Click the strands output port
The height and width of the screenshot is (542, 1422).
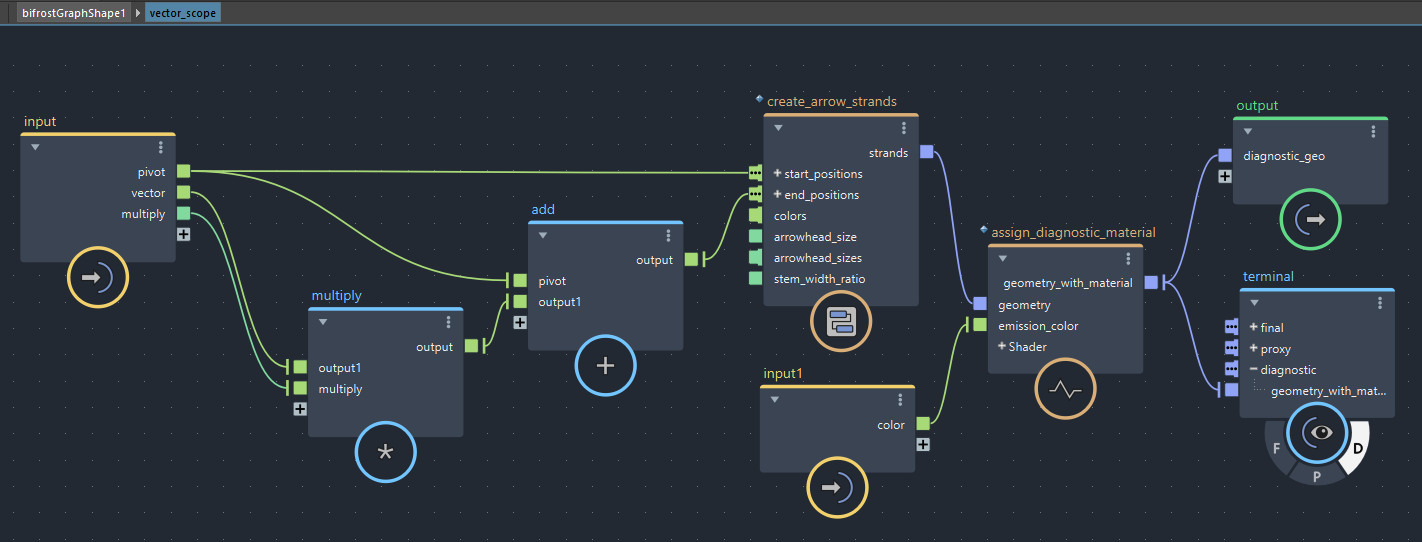926,152
